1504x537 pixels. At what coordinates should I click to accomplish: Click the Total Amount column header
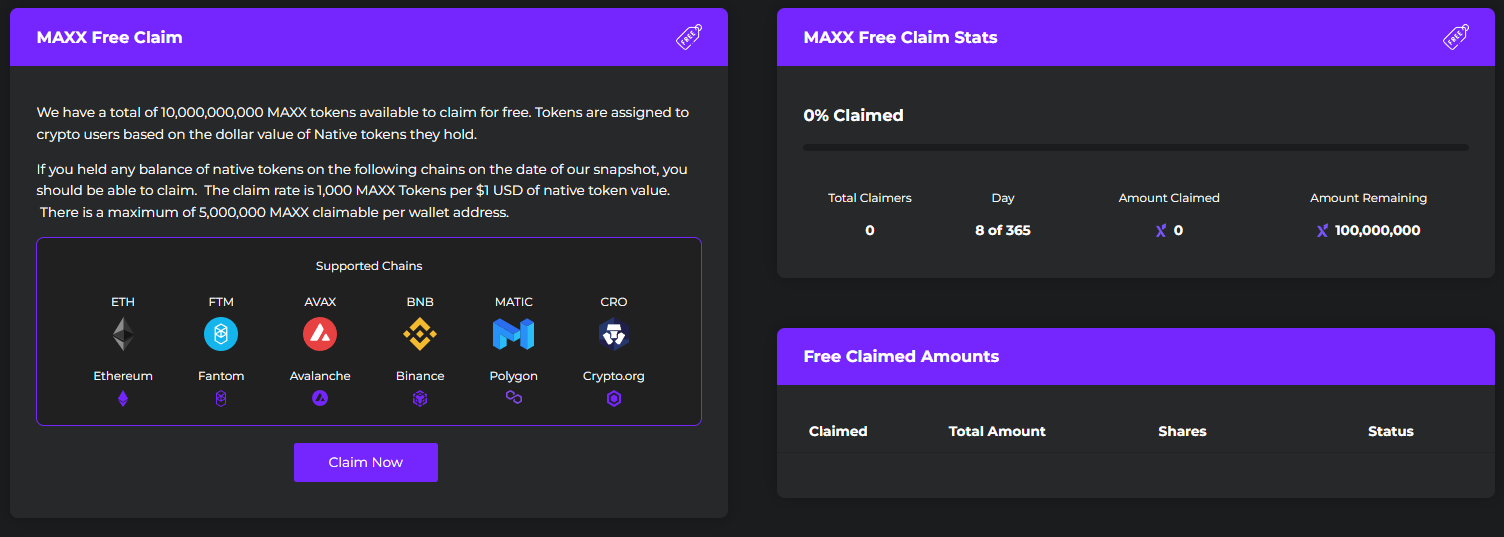coord(997,431)
